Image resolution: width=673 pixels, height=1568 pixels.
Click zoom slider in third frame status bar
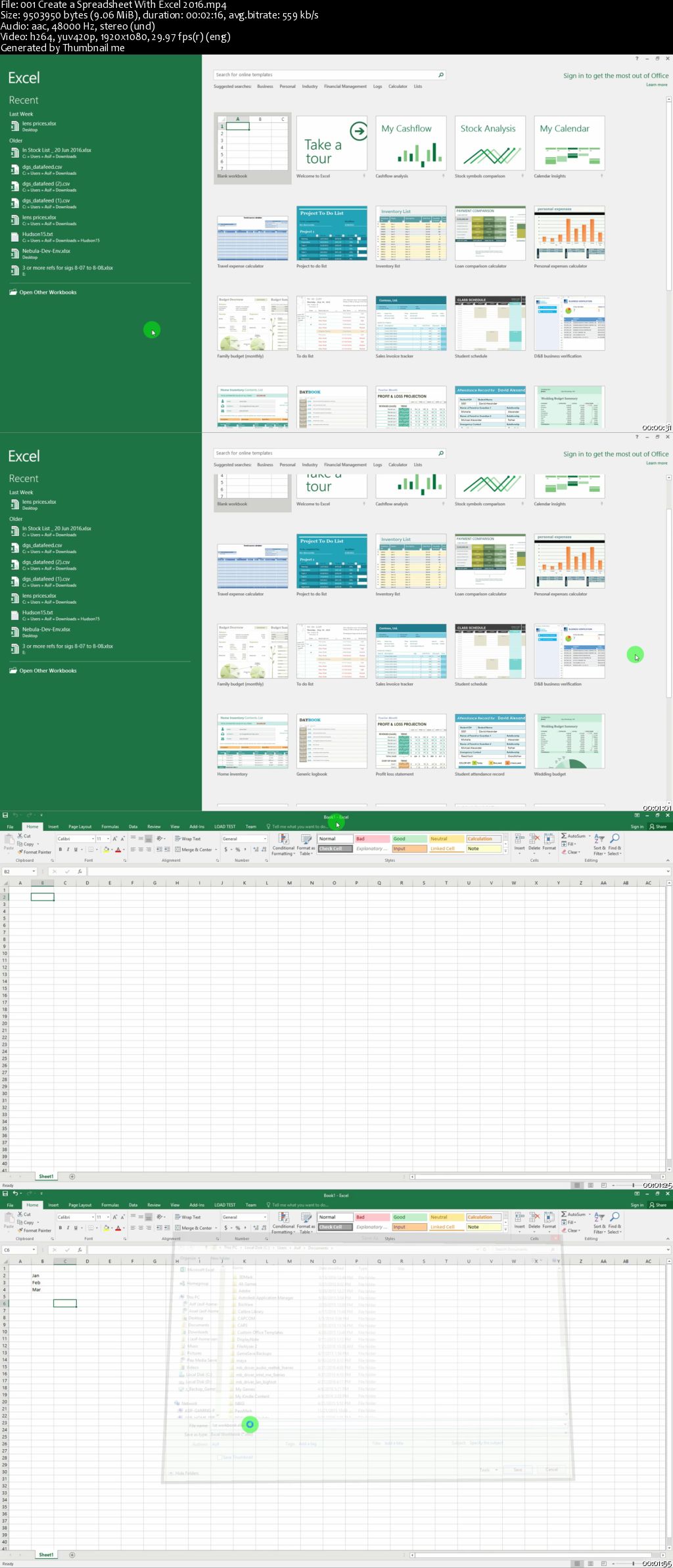pos(632,1185)
